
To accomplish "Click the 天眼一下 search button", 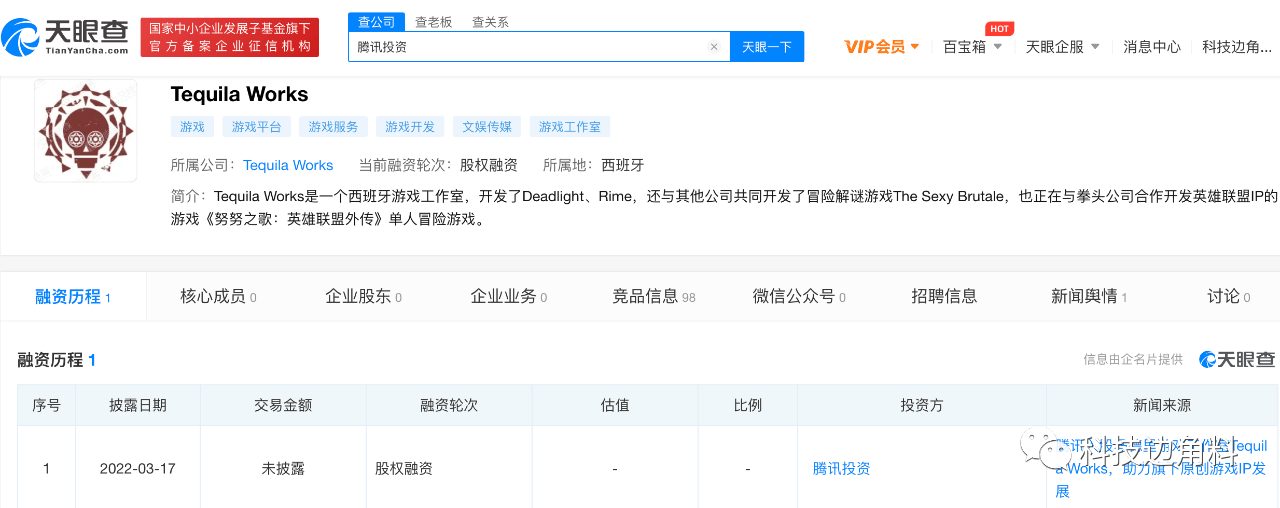I will tap(767, 47).
